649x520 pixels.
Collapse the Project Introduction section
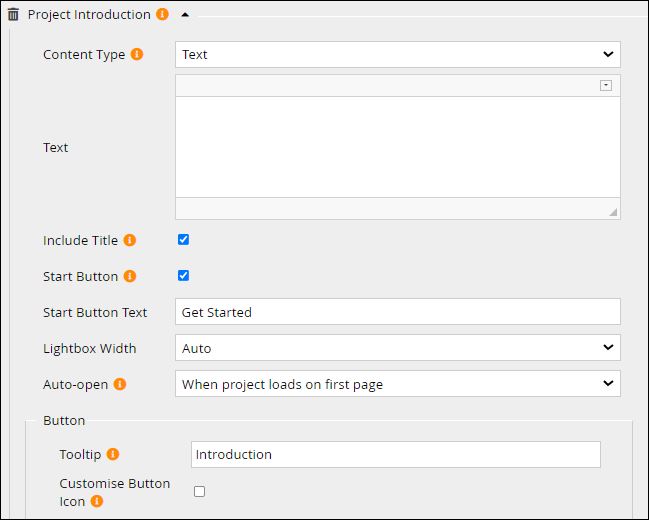(x=185, y=15)
